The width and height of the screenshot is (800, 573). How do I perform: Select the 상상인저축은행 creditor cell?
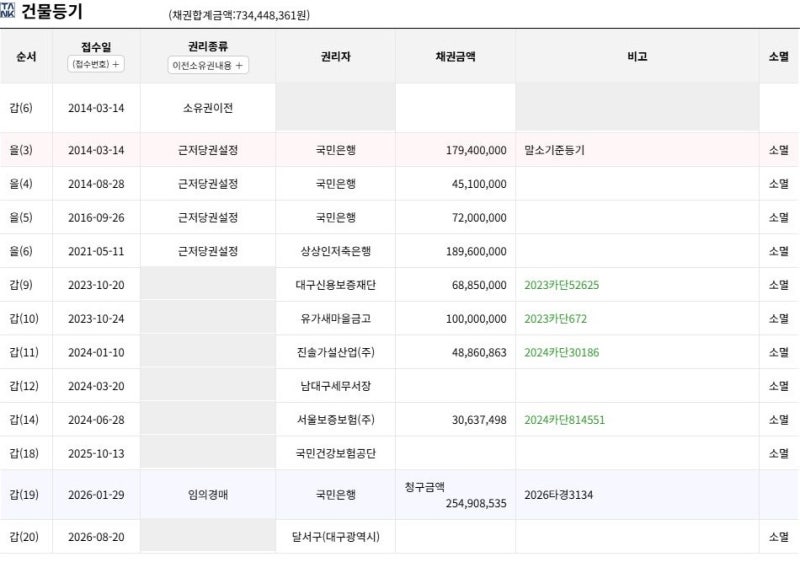(x=336, y=251)
